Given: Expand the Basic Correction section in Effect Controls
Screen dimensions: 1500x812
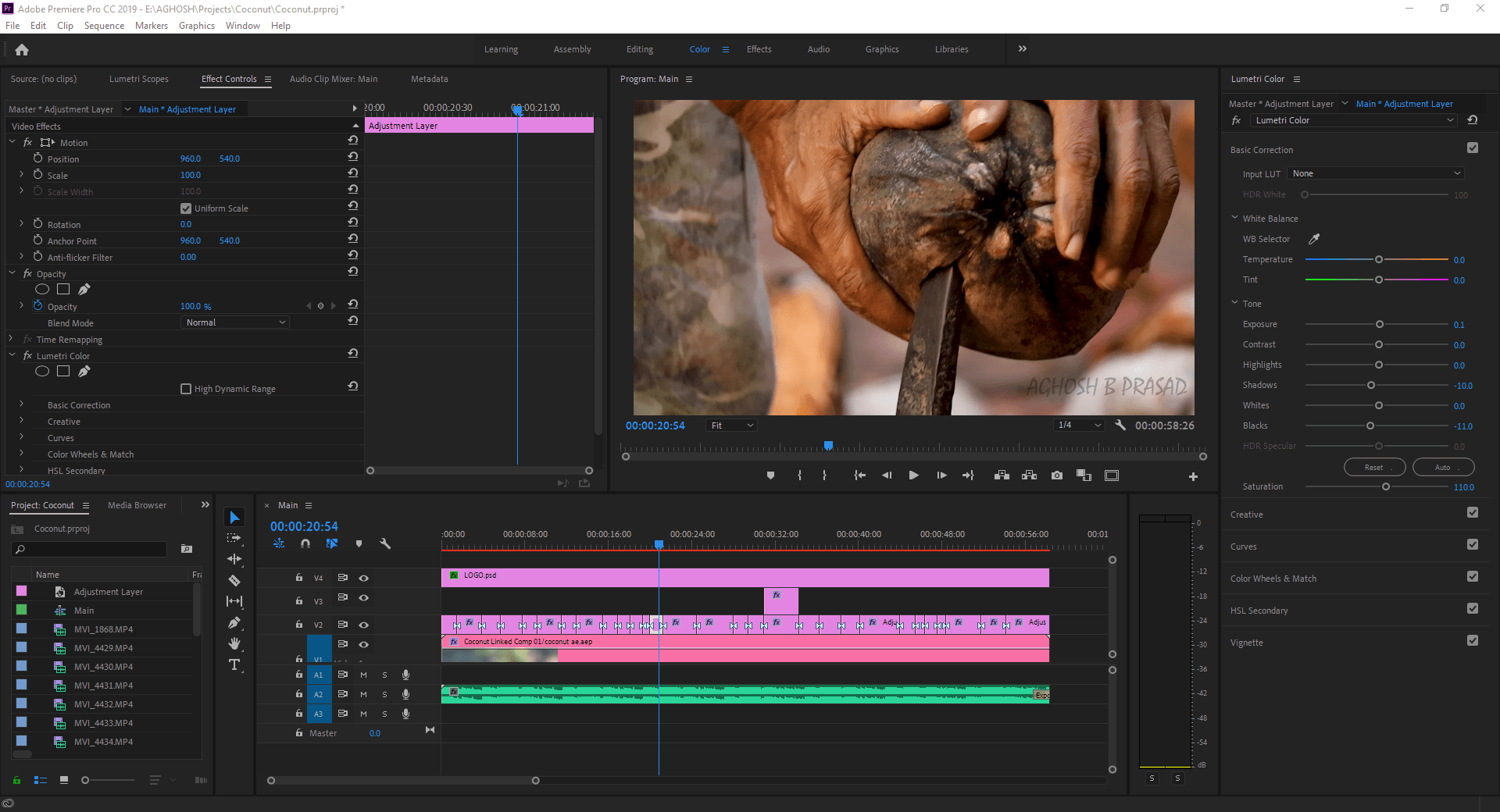Looking at the screenshot, I should 21,404.
